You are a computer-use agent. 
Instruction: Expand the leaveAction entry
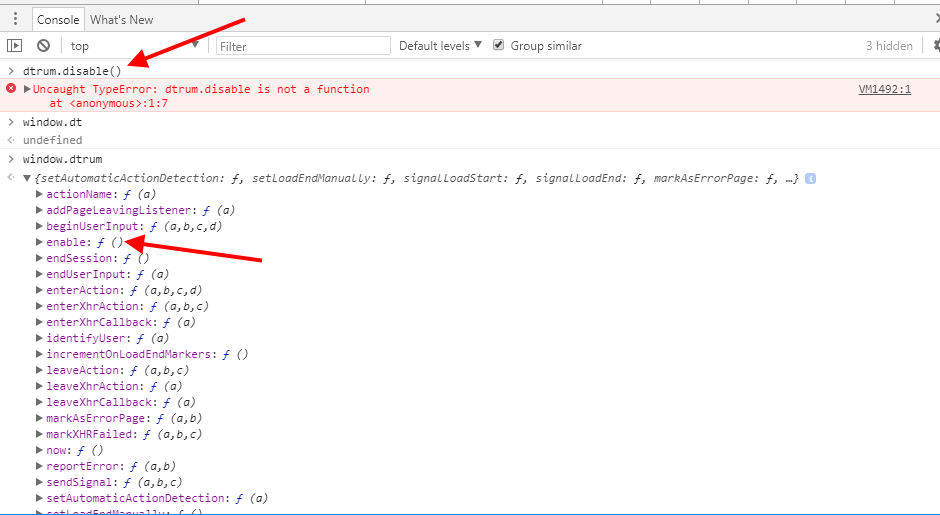pyautogui.click(x=40, y=370)
